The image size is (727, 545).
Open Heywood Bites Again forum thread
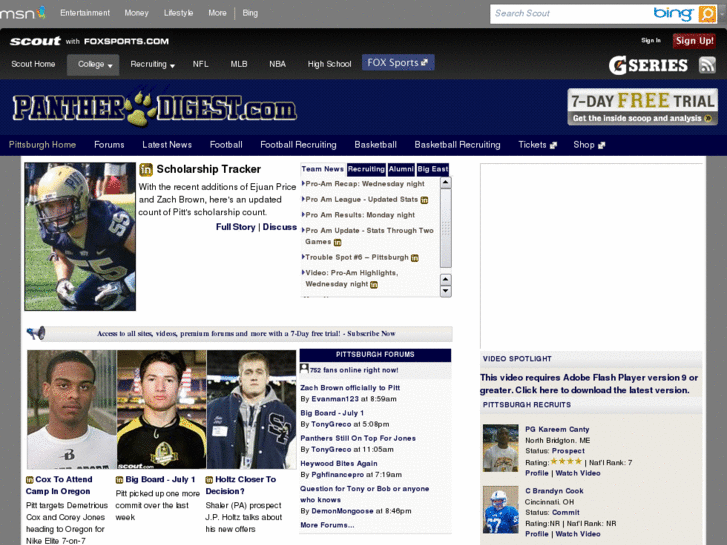[339, 463]
